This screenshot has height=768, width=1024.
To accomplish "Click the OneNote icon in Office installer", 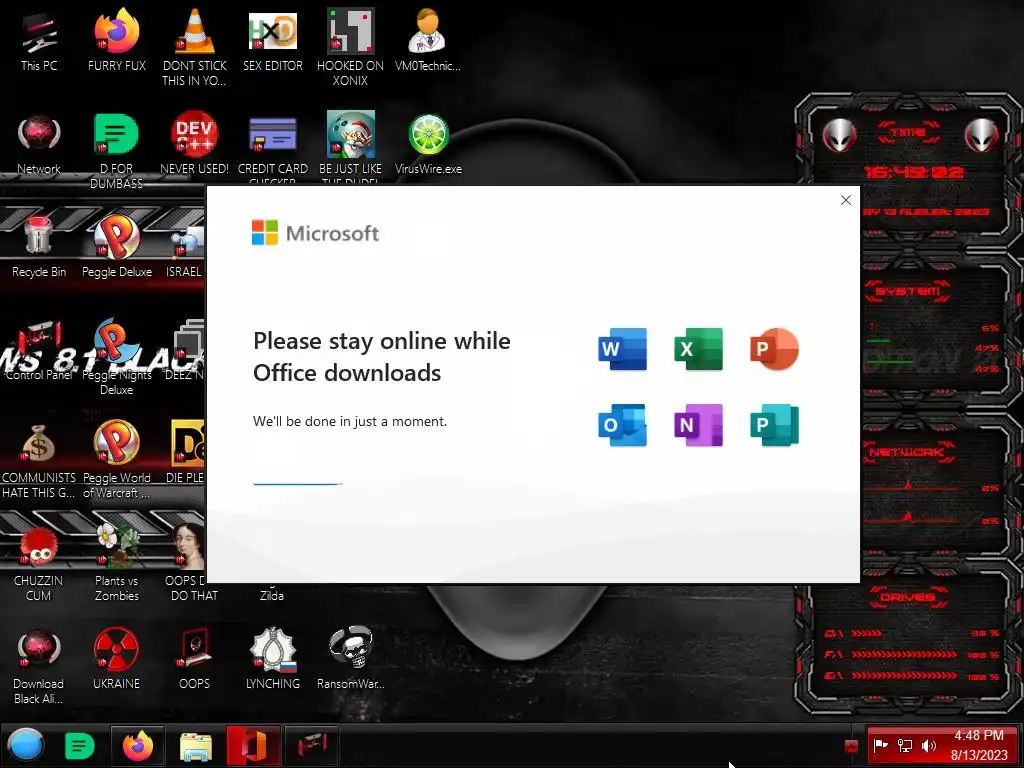I will [x=698, y=425].
